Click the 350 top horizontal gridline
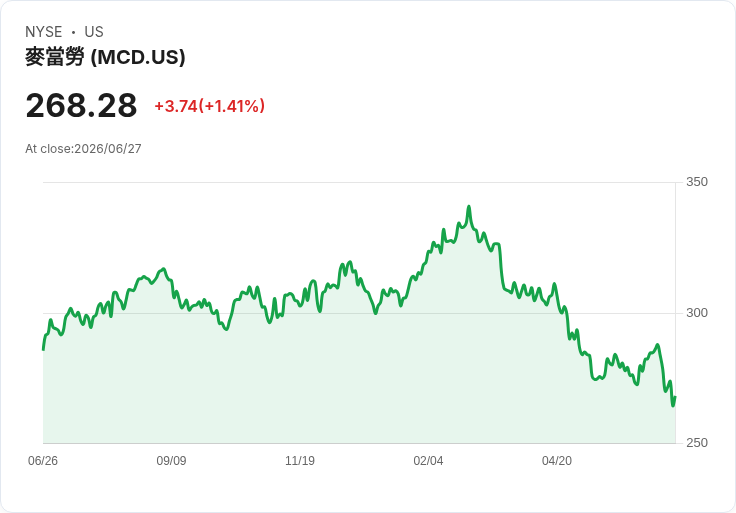 click(359, 182)
